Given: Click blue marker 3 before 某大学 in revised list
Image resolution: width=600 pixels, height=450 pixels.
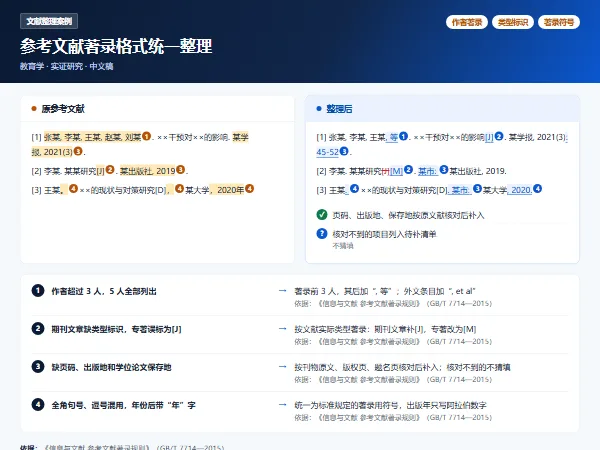Looking at the screenshot, I should point(477,189).
